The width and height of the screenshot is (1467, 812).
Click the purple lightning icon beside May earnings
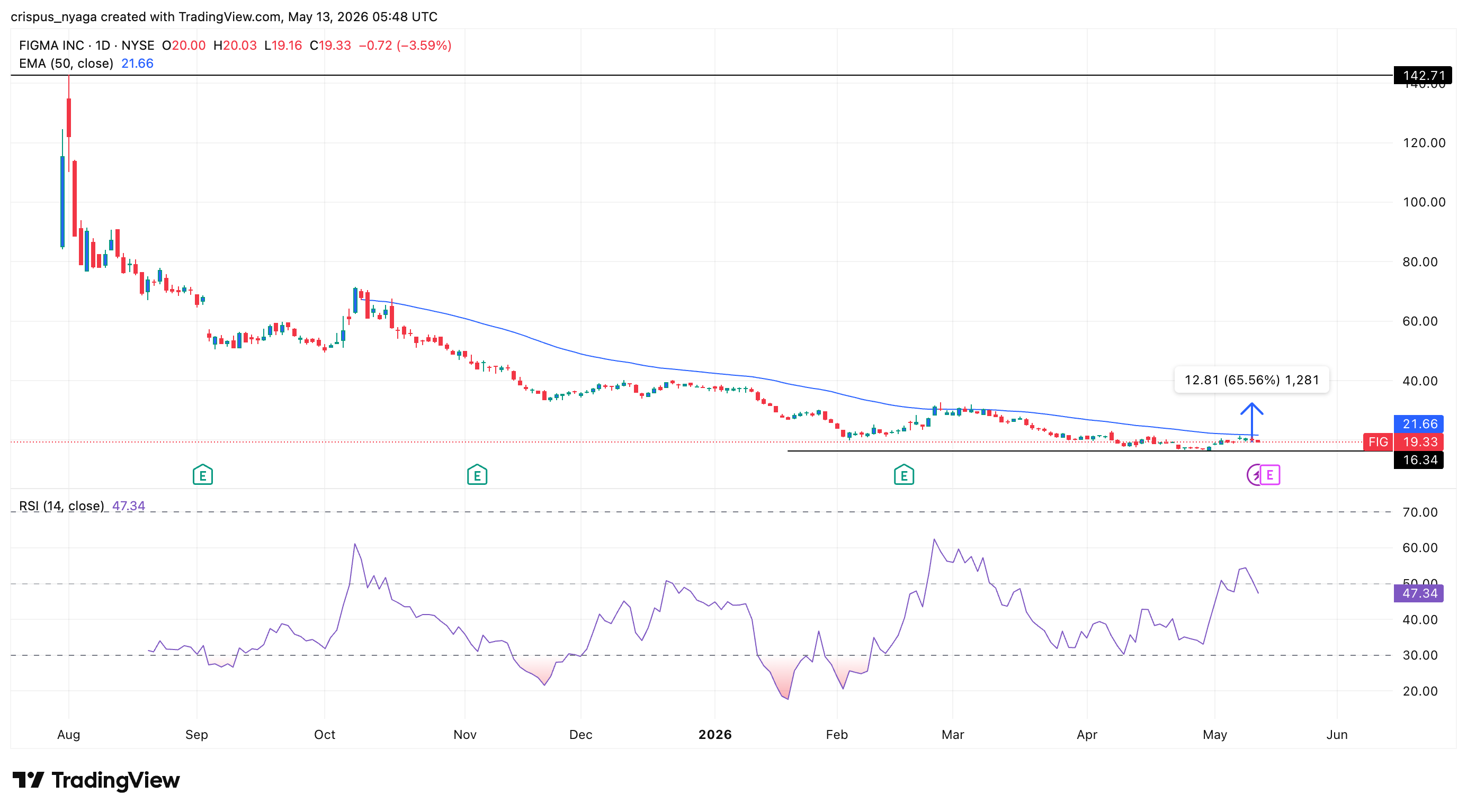point(1254,475)
